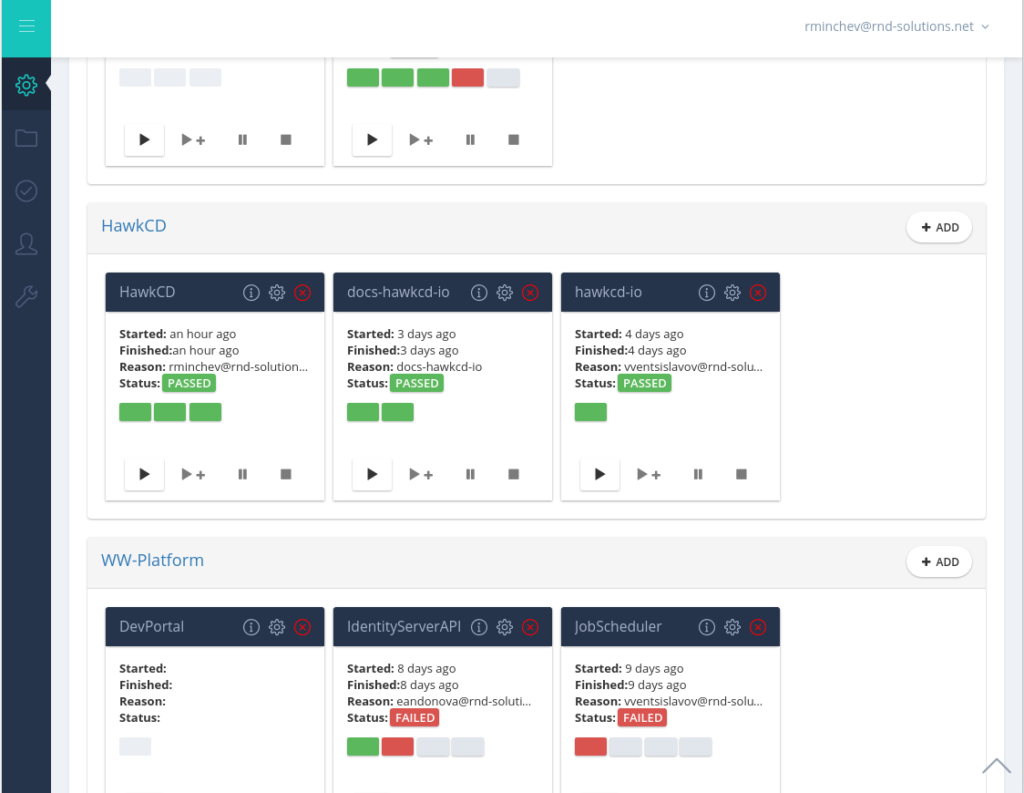The image size is (1024, 793).
Task: View info for docs-hawkcd-io pipeline
Action: click(x=479, y=292)
